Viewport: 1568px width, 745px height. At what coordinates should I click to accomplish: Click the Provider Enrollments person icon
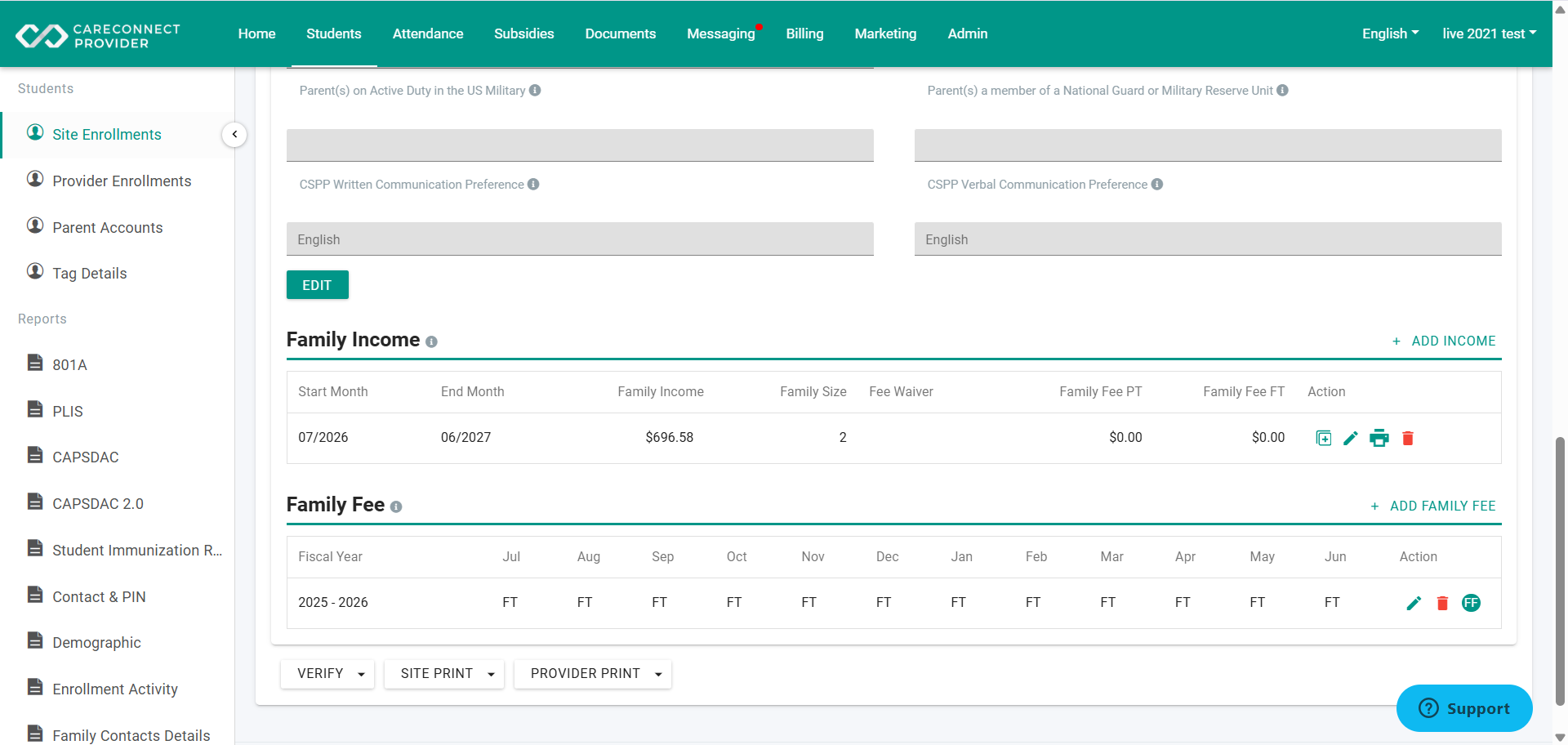pos(35,179)
